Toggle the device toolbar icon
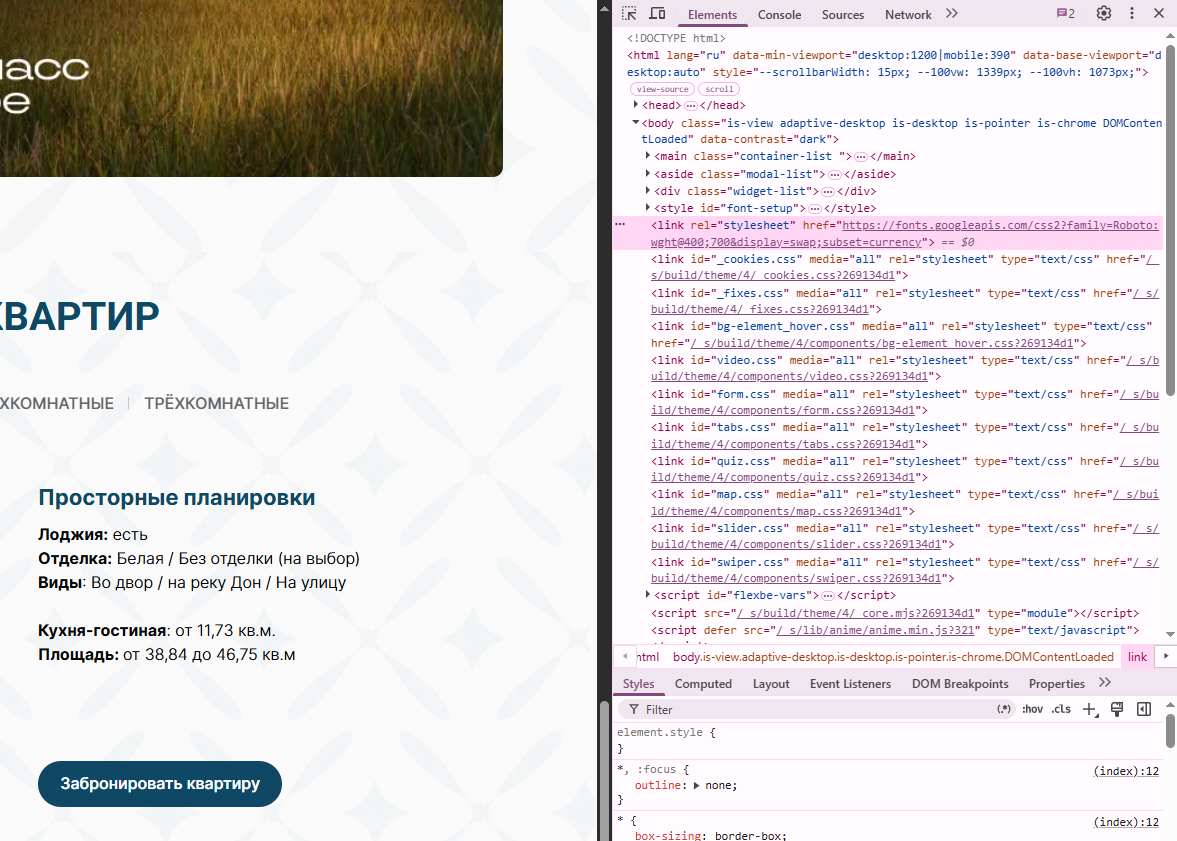Screen dimensions: 1177x841 coord(657,14)
